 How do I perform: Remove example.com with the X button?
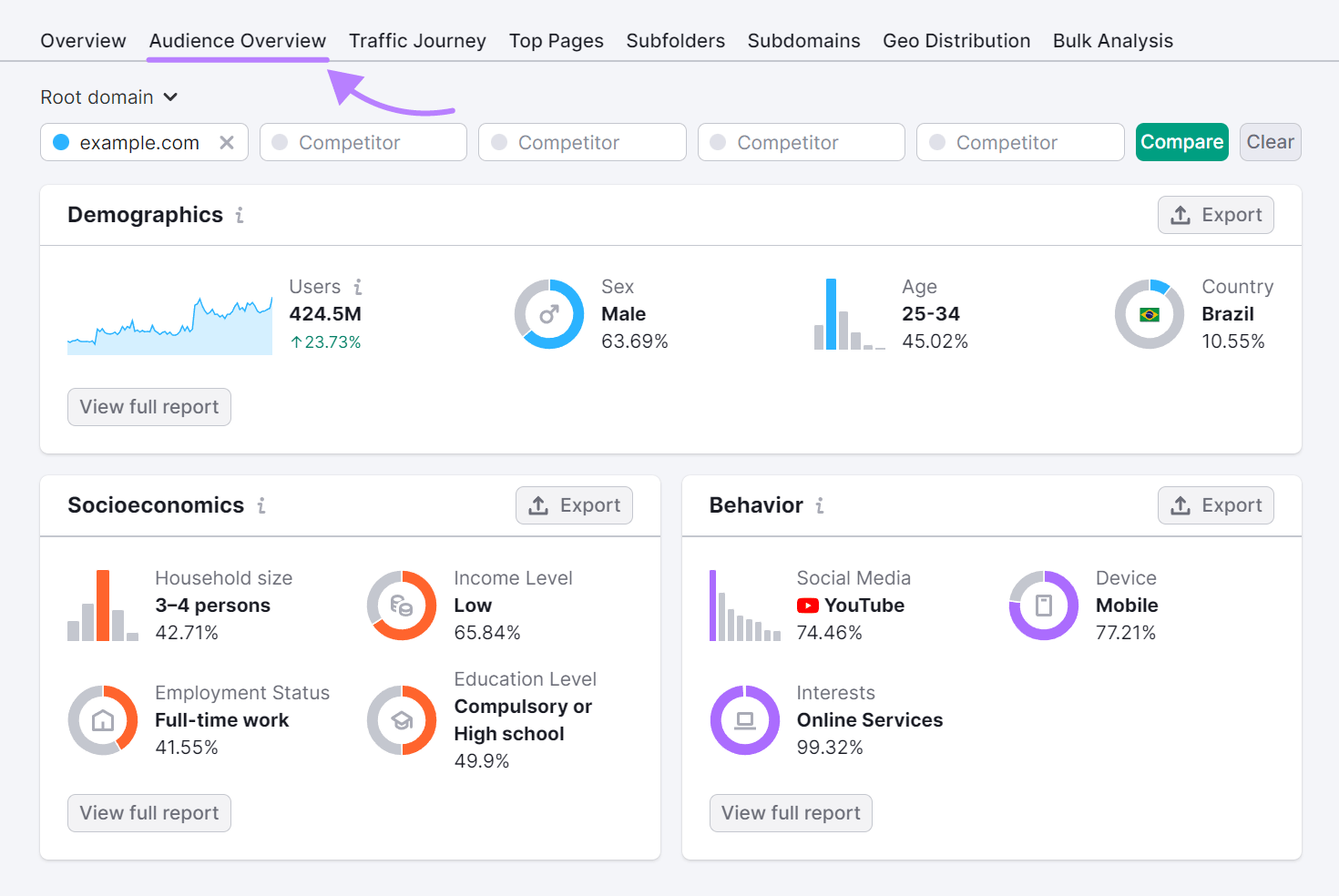pyautogui.click(x=227, y=142)
